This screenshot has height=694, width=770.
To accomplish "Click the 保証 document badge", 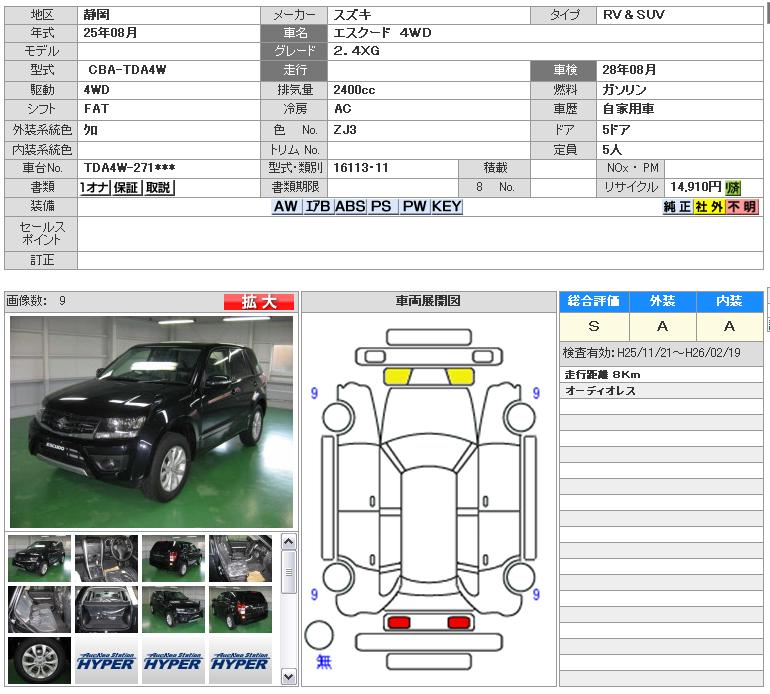I will point(126,187).
